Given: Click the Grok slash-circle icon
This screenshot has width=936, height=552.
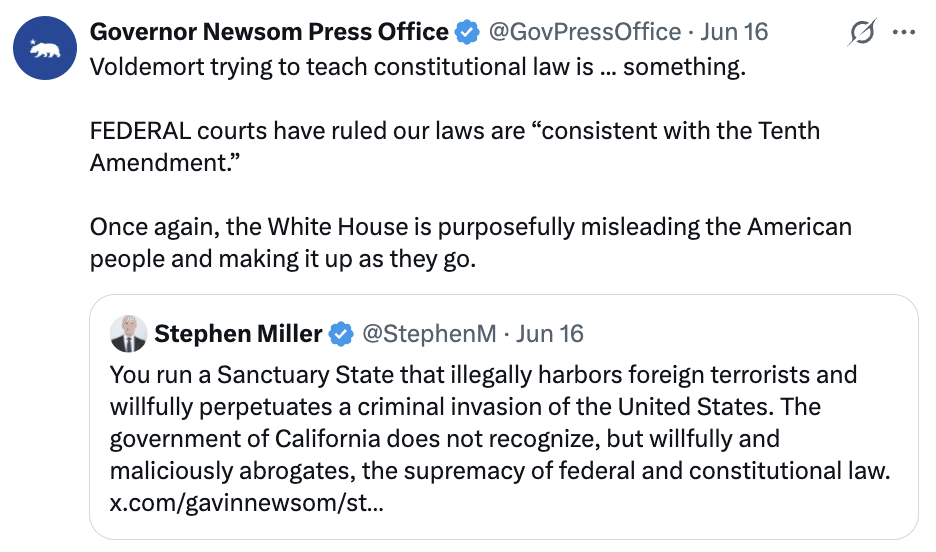Looking at the screenshot, I should click(862, 32).
